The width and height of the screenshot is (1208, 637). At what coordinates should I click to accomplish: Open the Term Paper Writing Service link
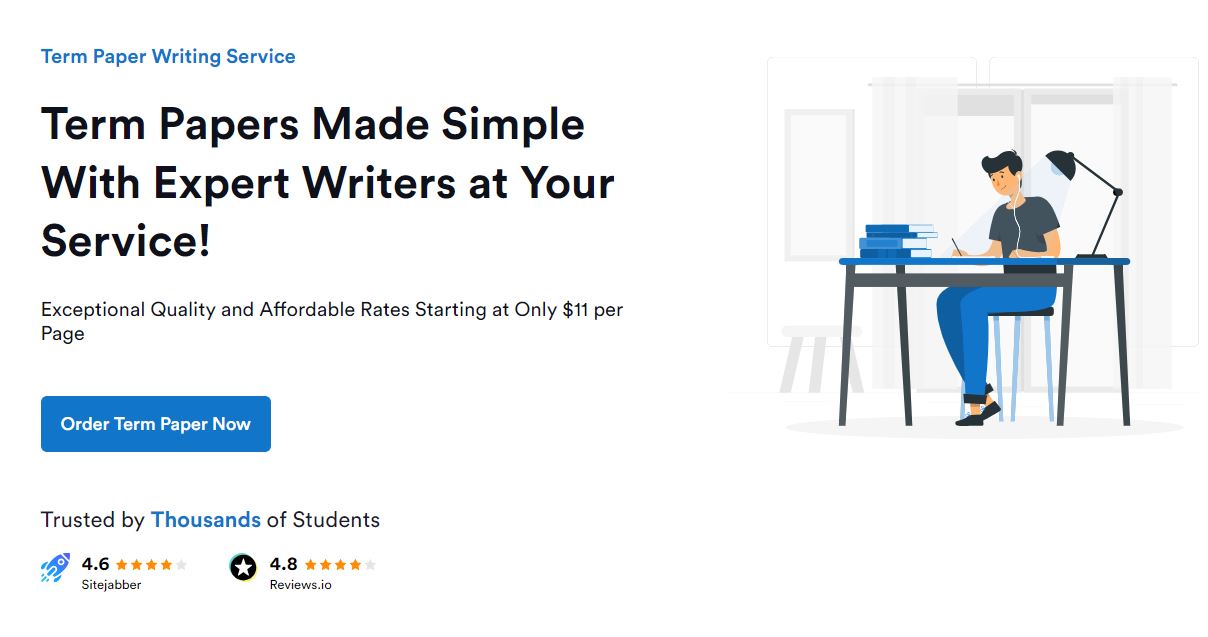pos(168,56)
